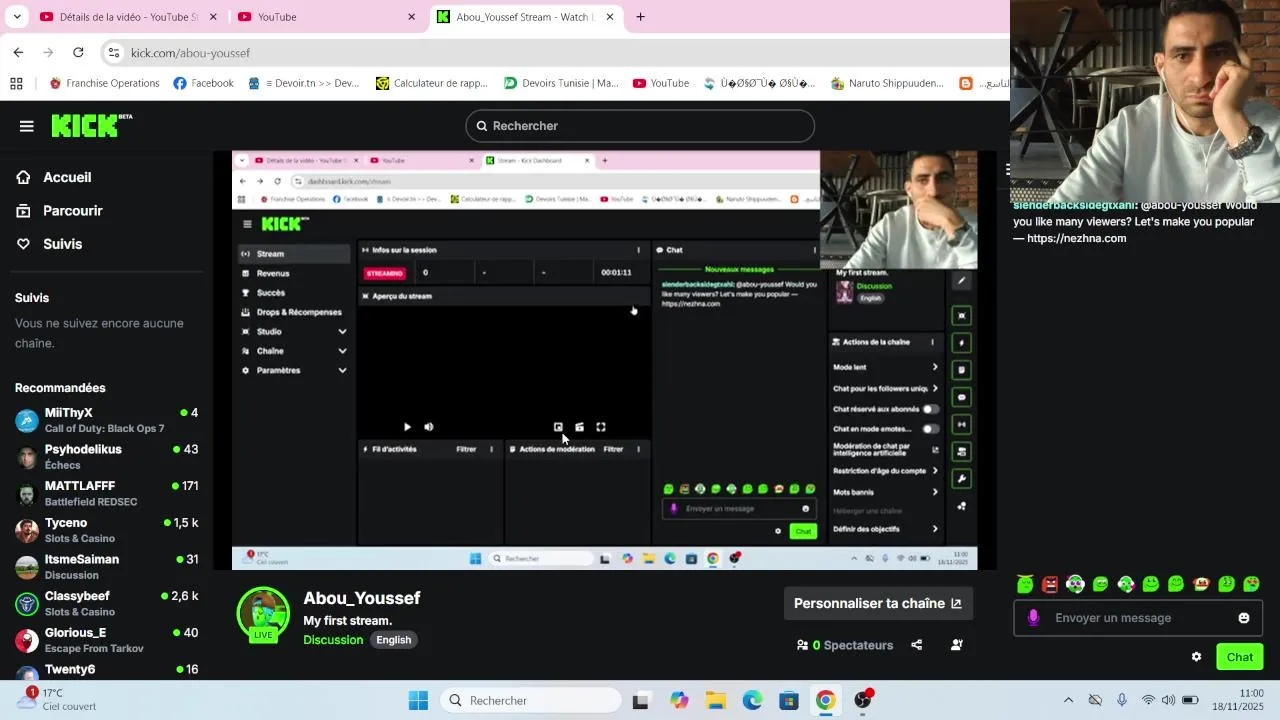The height and width of the screenshot is (720, 1280).
Task: Click the share stream icon
Action: click(916, 645)
